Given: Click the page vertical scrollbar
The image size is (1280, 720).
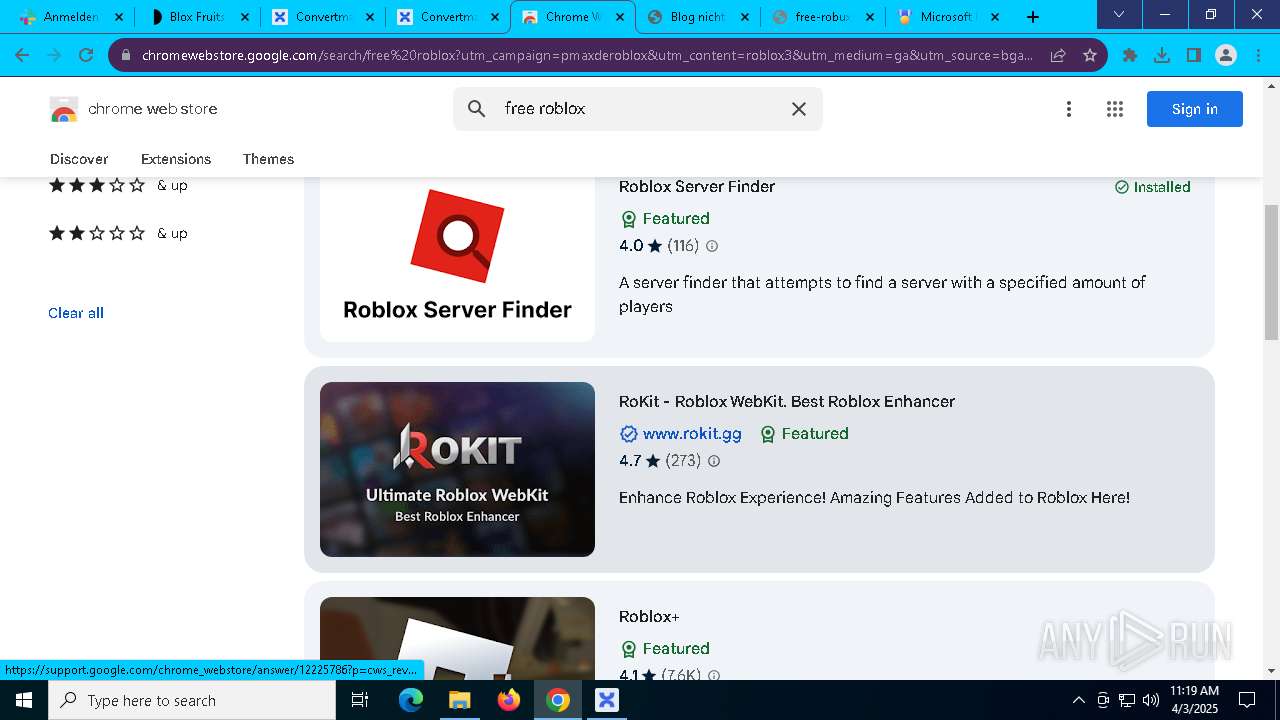Looking at the screenshot, I should pyautogui.click(x=1272, y=272).
